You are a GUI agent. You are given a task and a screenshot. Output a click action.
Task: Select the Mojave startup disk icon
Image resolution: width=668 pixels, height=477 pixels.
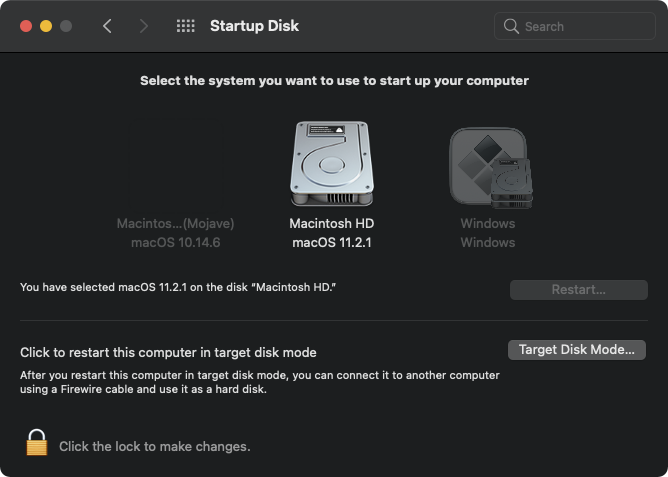click(x=176, y=164)
